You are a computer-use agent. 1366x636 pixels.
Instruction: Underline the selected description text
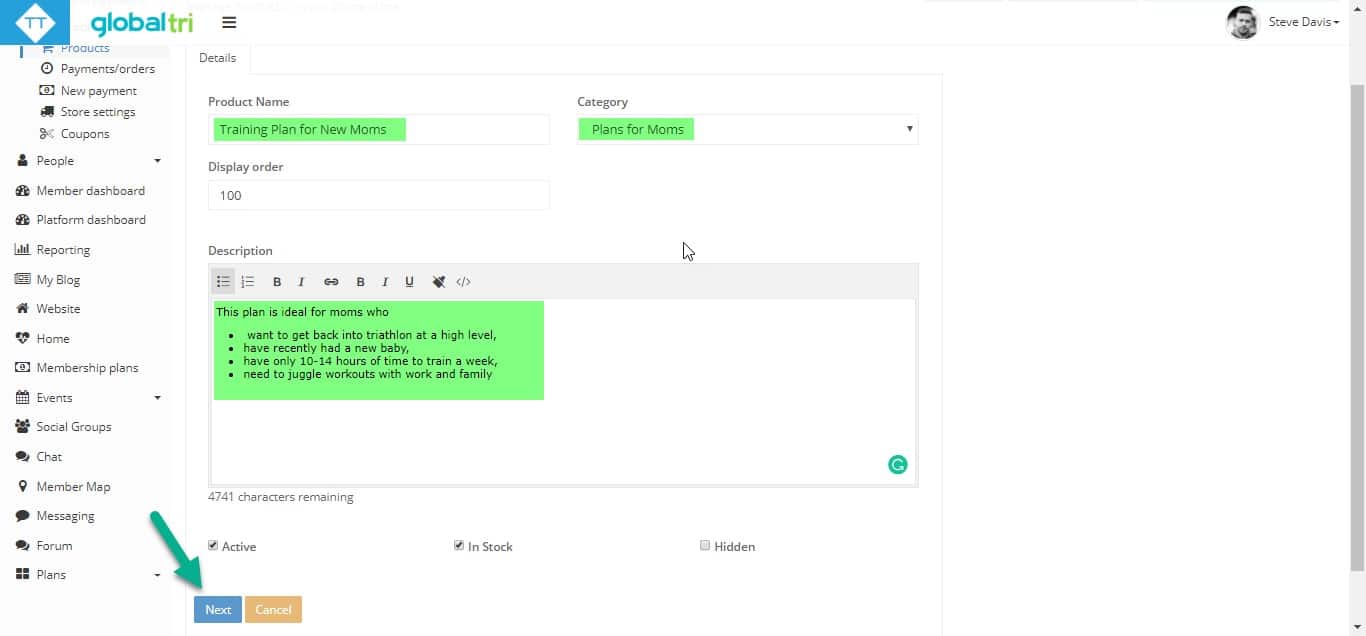pyautogui.click(x=409, y=282)
